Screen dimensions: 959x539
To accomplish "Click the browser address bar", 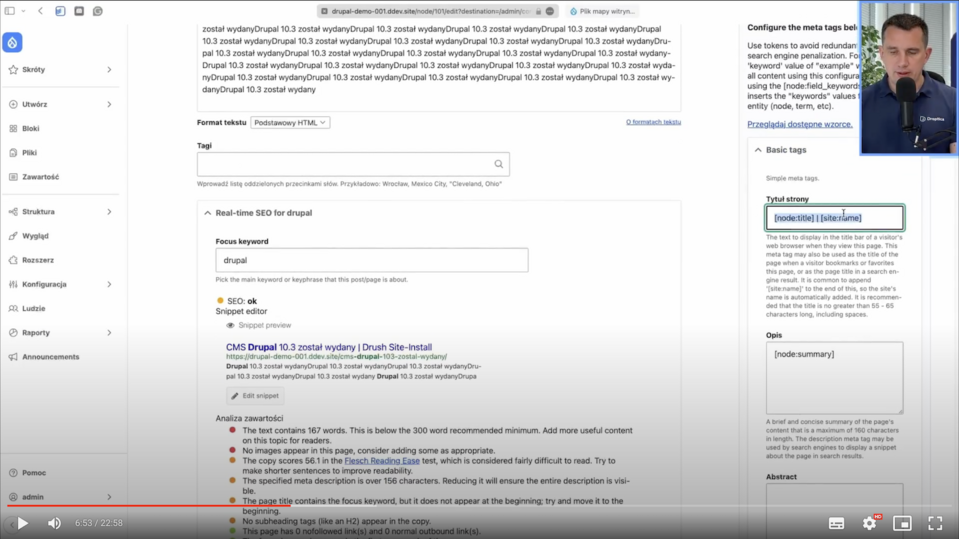I will (x=437, y=11).
